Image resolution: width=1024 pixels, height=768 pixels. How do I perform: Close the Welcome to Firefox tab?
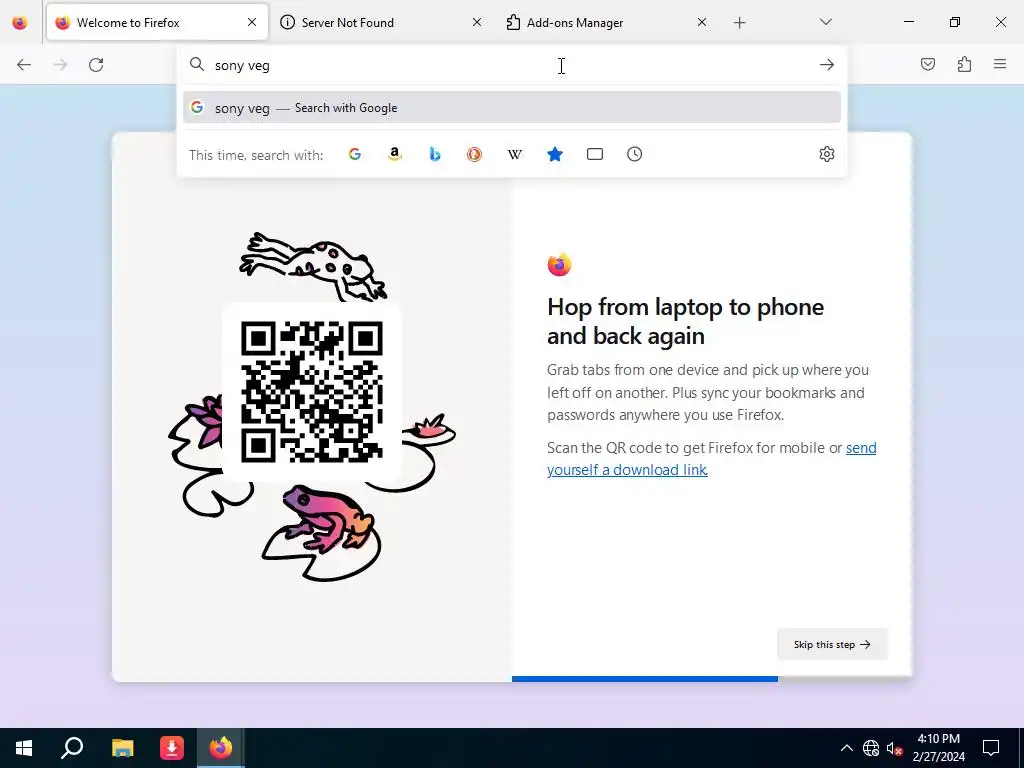pos(251,22)
